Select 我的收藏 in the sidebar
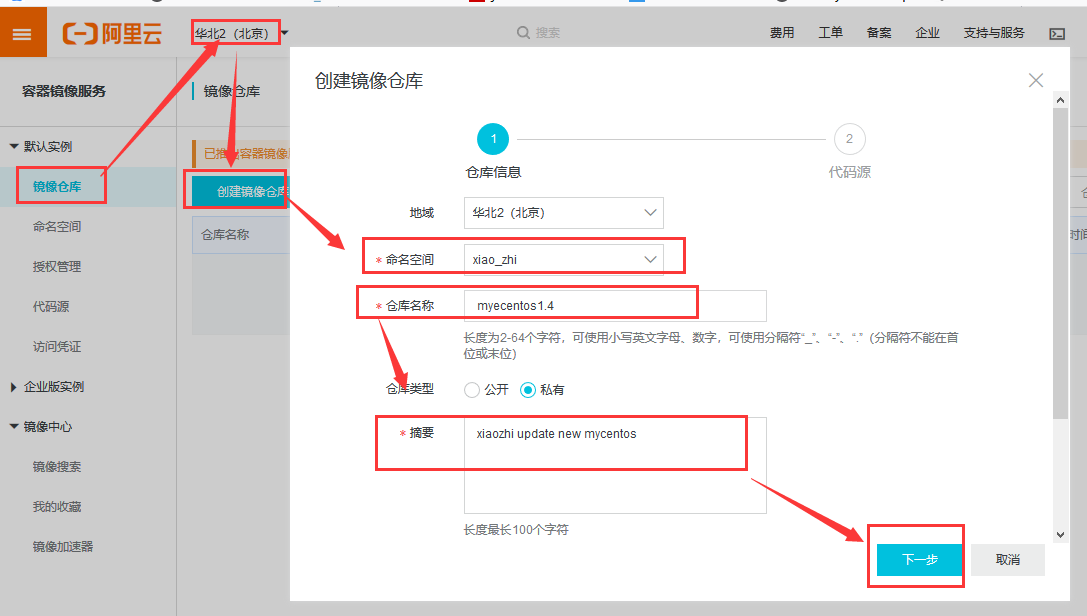Image resolution: width=1087 pixels, height=616 pixels. click(x=57, y=507)
